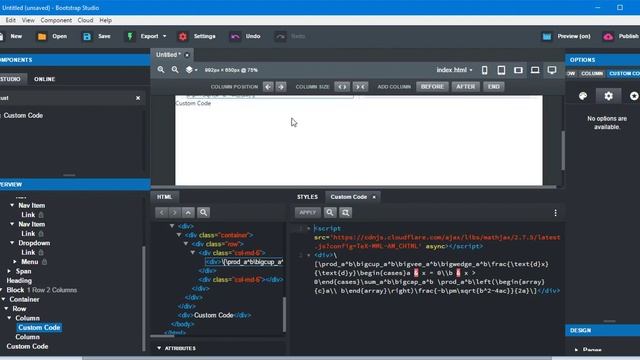Switch to the STUDIO components tab
This screenshot has height=360, width=640.
click(11, 79)
